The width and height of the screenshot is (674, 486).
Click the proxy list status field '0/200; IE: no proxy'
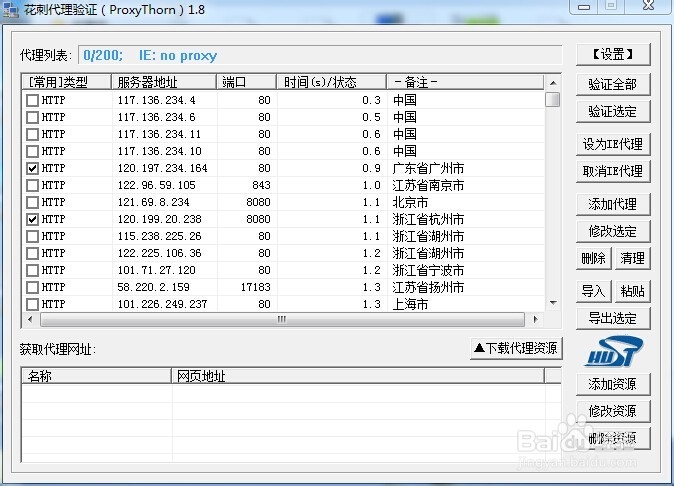pyautogui.click(x=320, y=55)
